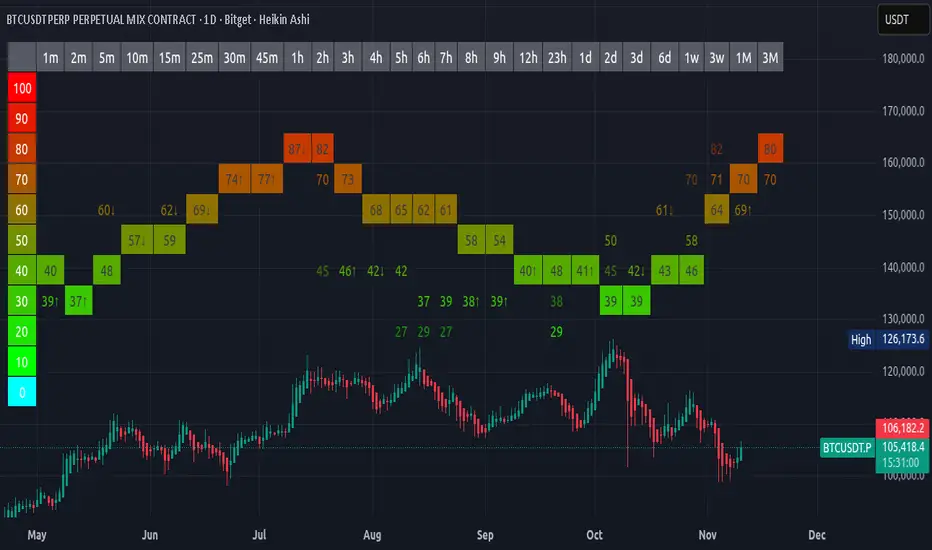
Task: Click the red 100 level swatch
Action: tap(22, 88)
